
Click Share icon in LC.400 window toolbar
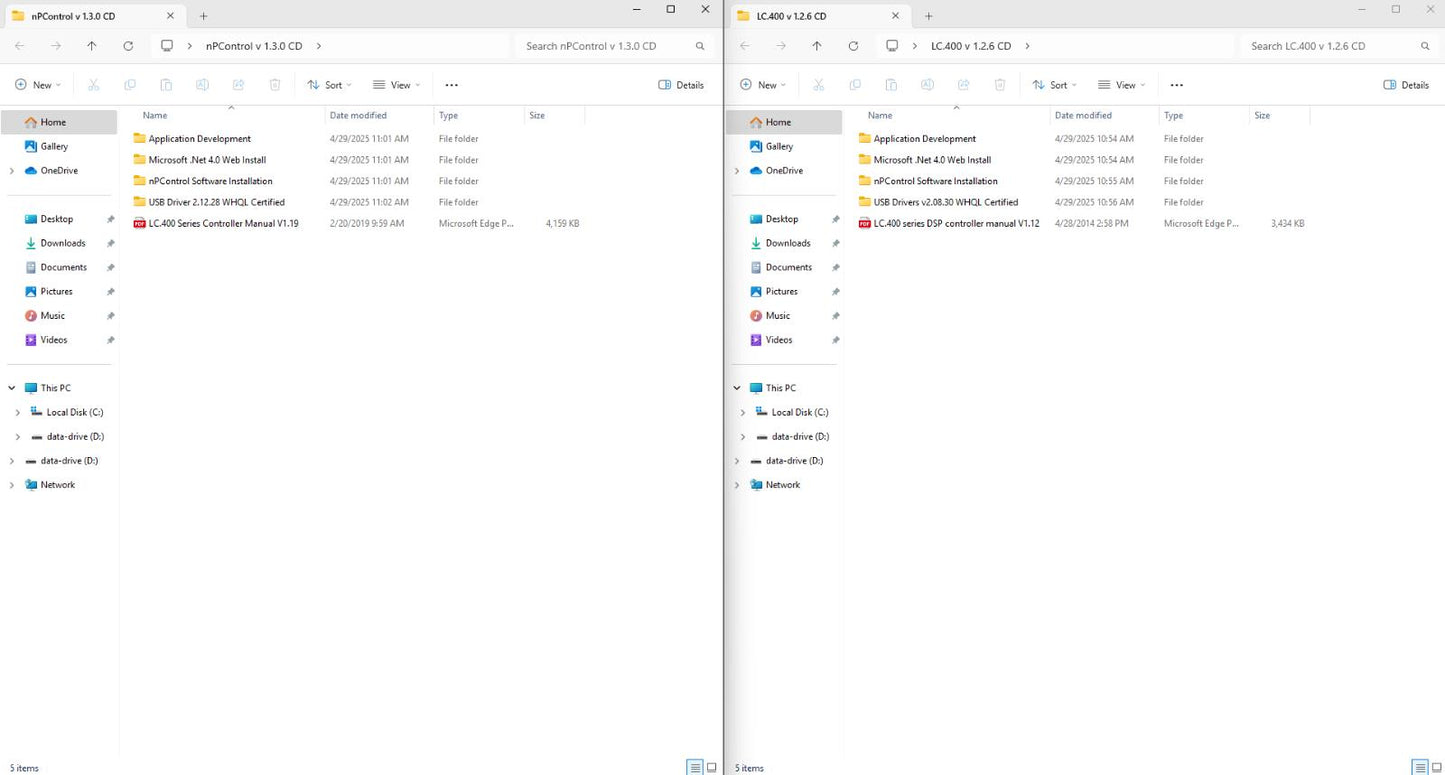[963, 85]
